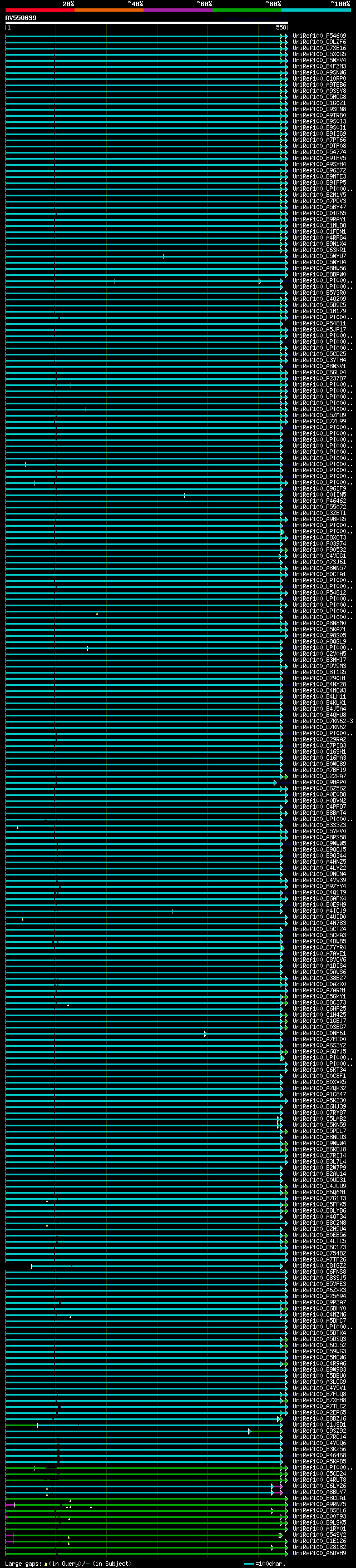Click hit label UniRef100_B8CDA1
Screen dimensions: 356x1568
click(319, 1498)
